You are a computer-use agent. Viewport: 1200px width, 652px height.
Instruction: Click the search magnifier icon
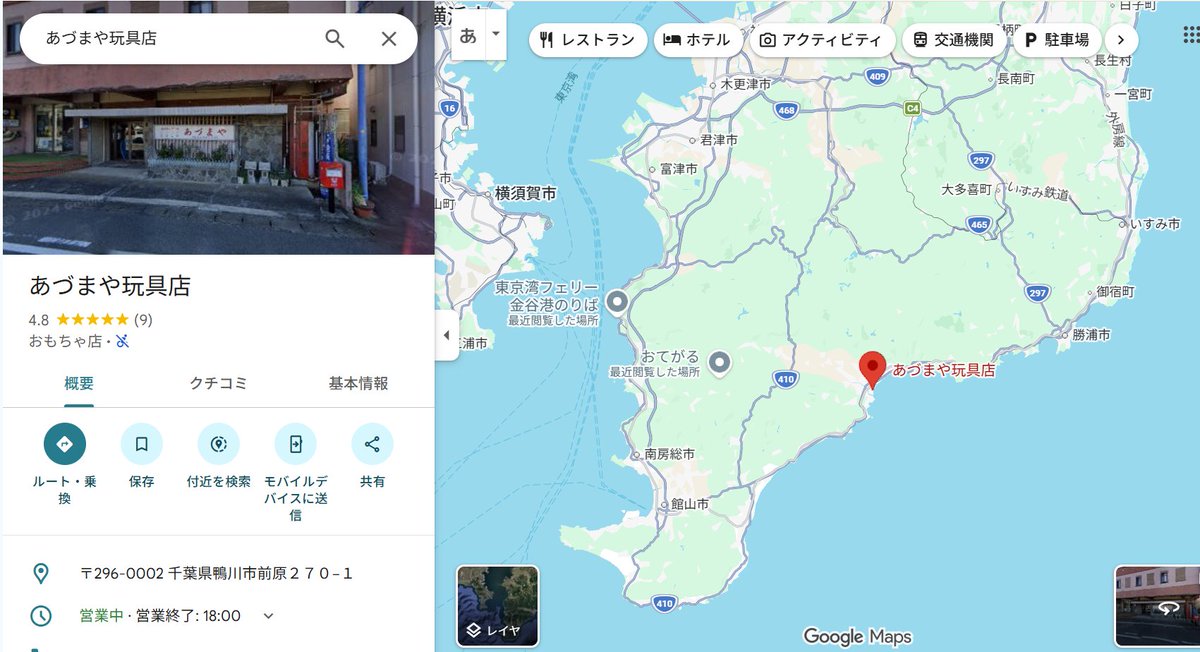tap(334, 37)
